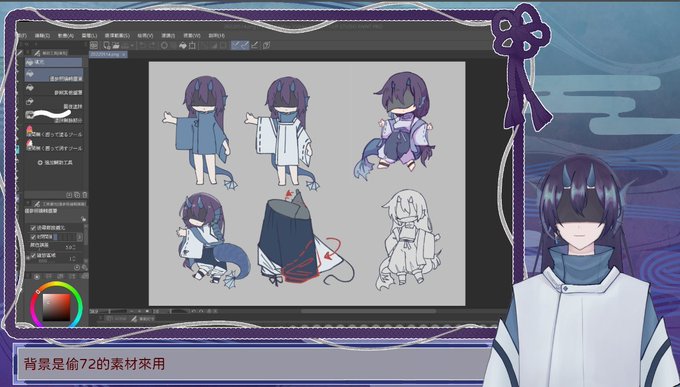Click the canvas rotation slider at bottom
Image resolution: width=680 pixels, height=387 pixels.
tap(171, 312)
